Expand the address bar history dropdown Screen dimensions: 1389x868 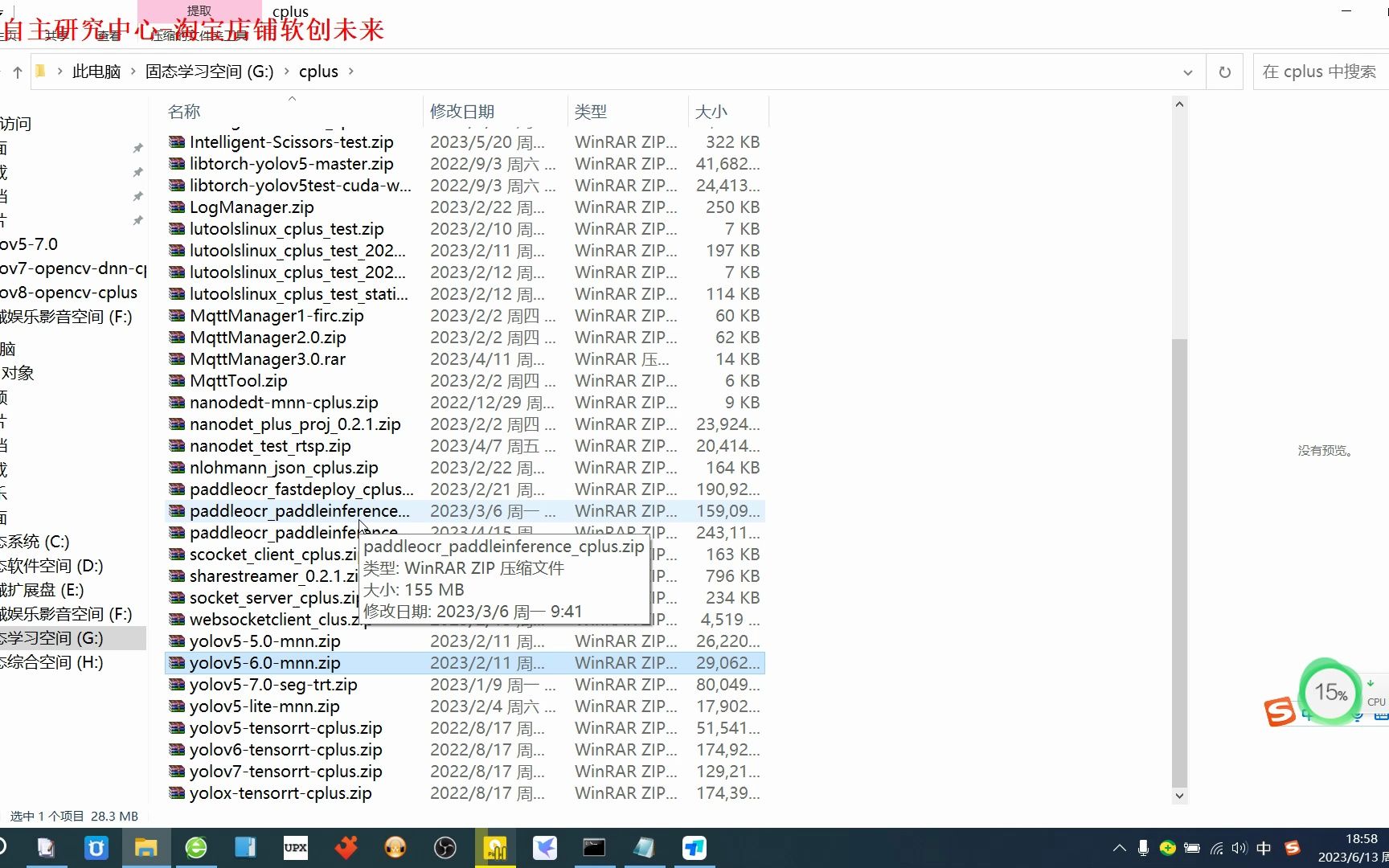coord(1189,72)
